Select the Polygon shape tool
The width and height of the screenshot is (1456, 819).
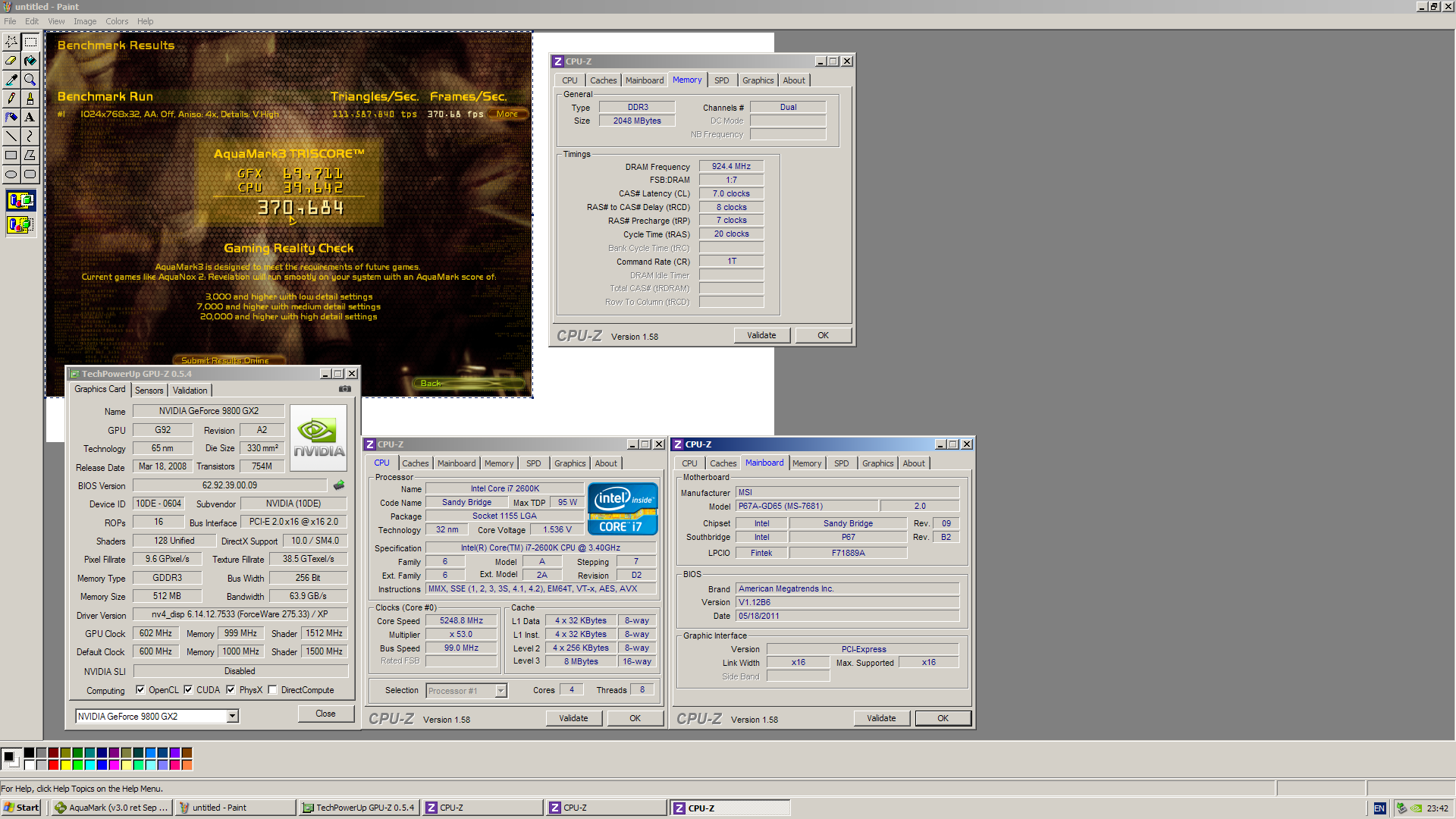pos(30,155)
